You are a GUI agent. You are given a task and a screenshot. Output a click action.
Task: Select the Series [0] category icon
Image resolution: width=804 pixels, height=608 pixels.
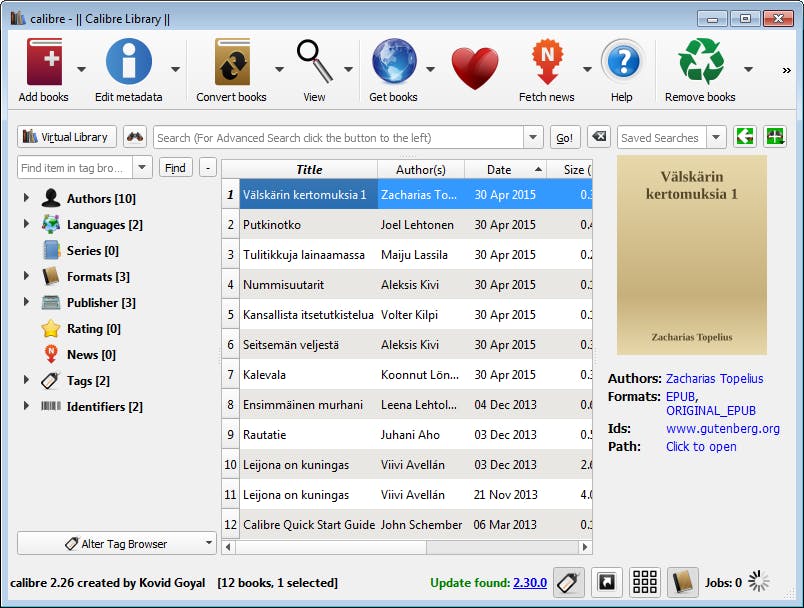pyautogui.click(x=51, y=250)
